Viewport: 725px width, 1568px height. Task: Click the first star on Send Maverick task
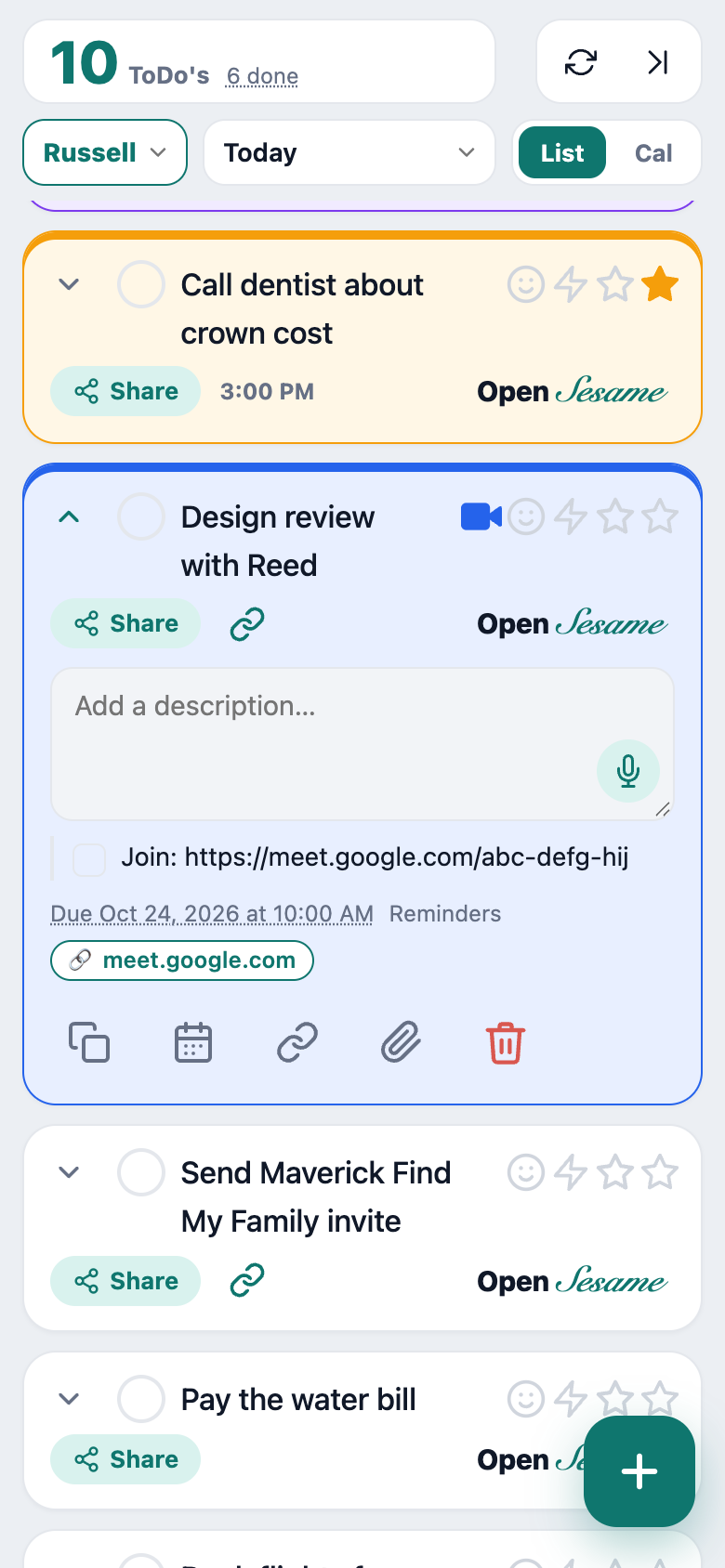tap(615, 1172)
